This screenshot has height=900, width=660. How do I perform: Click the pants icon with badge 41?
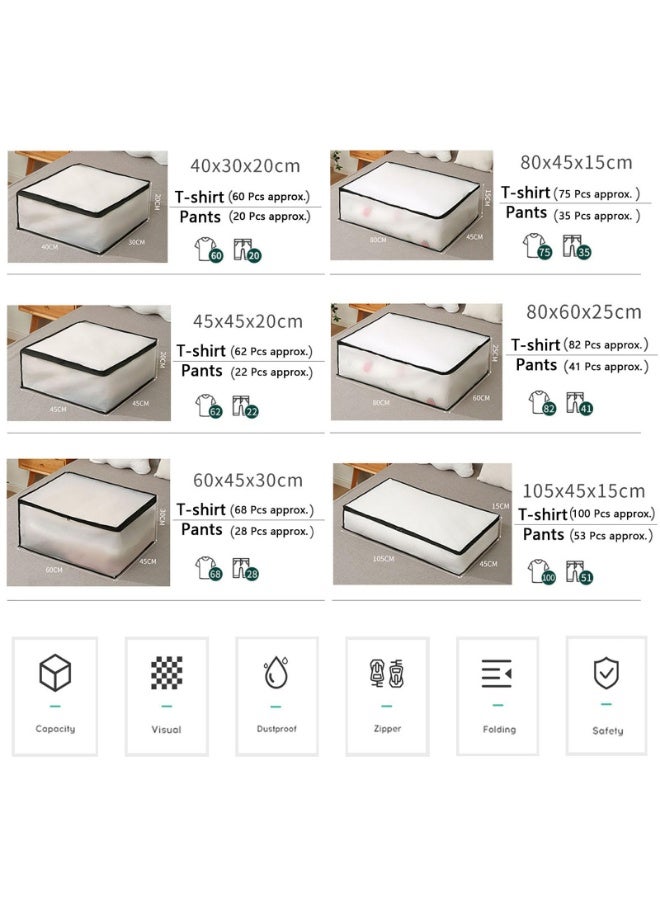coord(579,403)
